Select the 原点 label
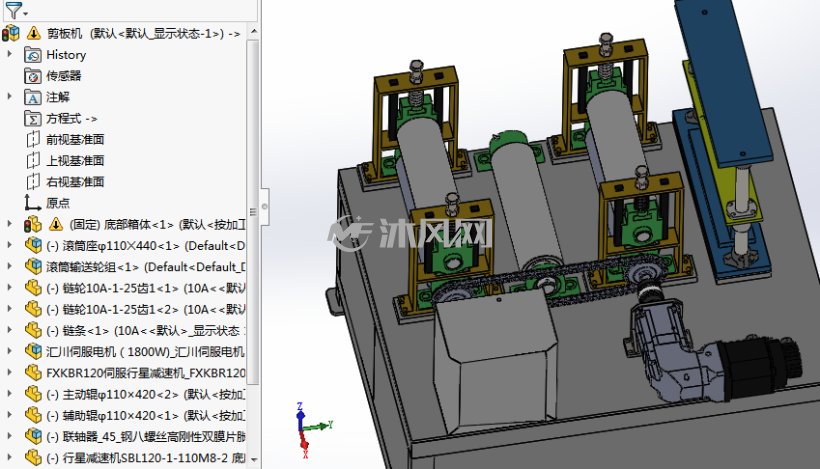The width and height of the screenshot is (820, 469). tap(58, 203)
